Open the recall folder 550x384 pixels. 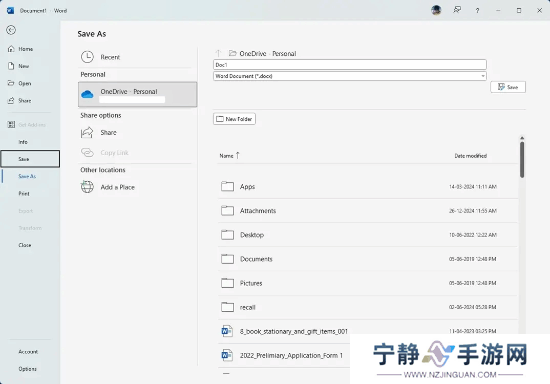tap(368, 307)
